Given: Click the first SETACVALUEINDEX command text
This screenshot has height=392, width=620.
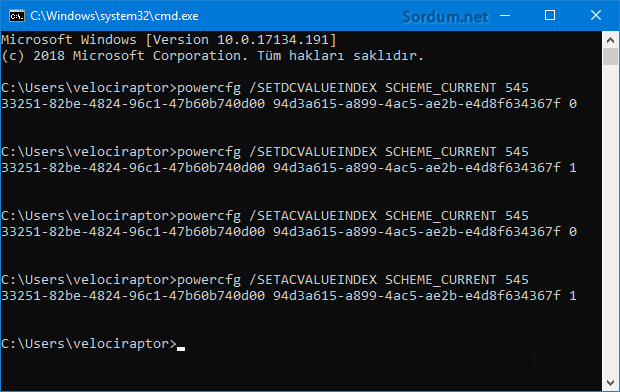Looking at the screenshot, I should (x=313, y=216).
